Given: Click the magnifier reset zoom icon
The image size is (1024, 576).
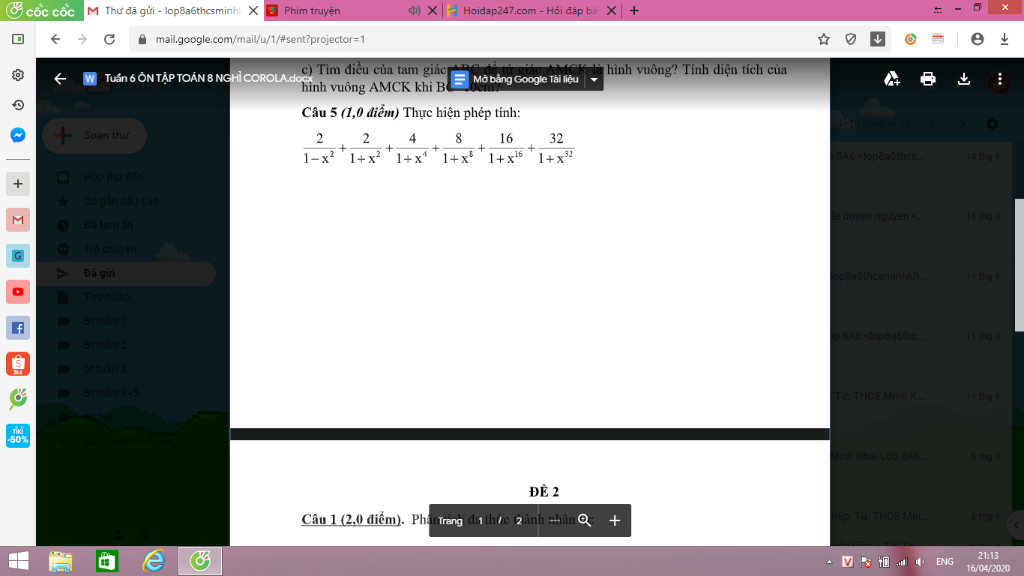Looking at the screenshot, I should point(584,520).
